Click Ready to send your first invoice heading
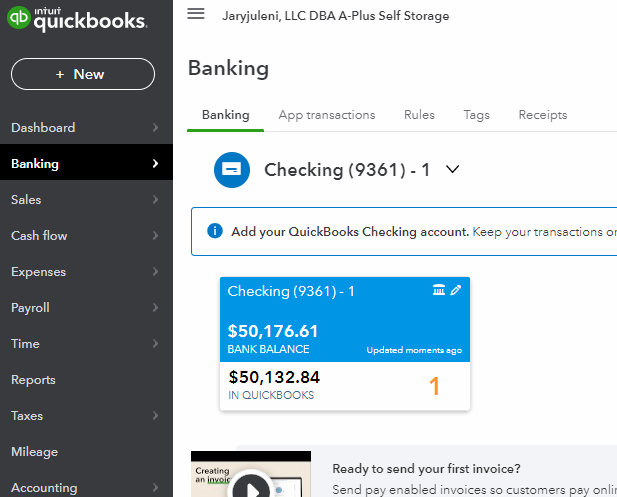The image size is (617, 497). tap(426, 468)
